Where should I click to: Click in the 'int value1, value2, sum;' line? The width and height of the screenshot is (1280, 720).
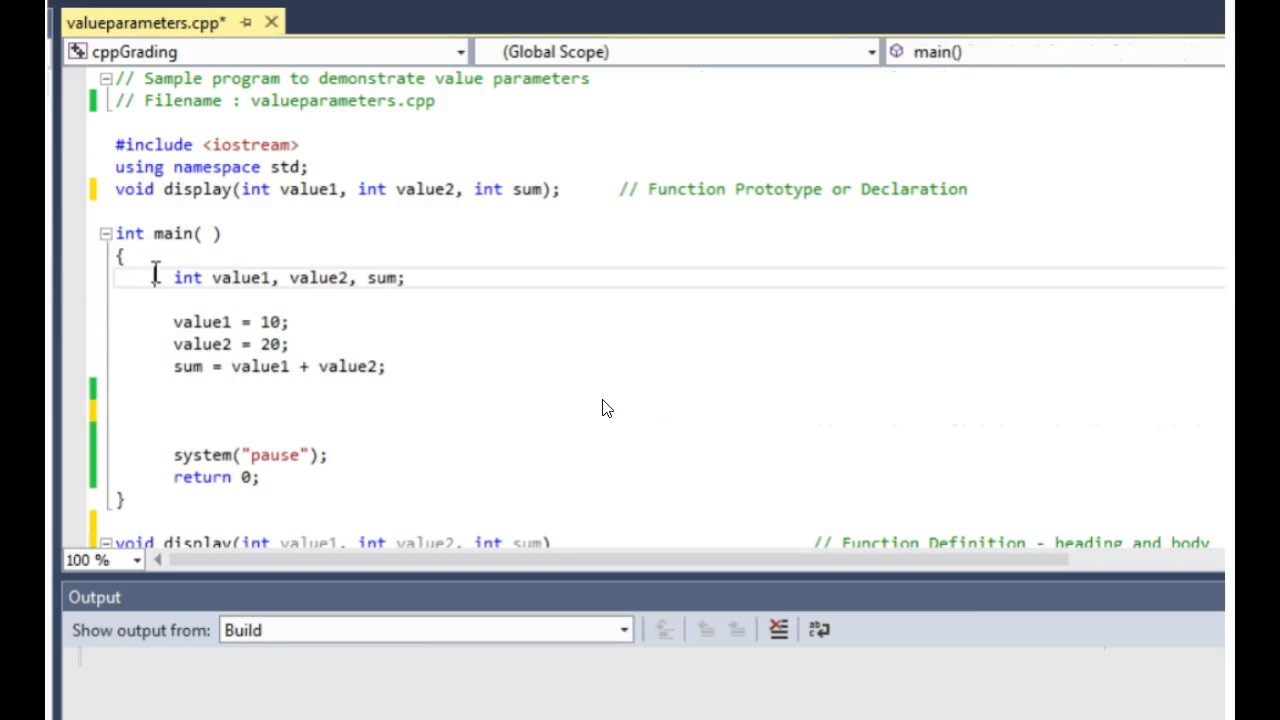tap(289, 278)
